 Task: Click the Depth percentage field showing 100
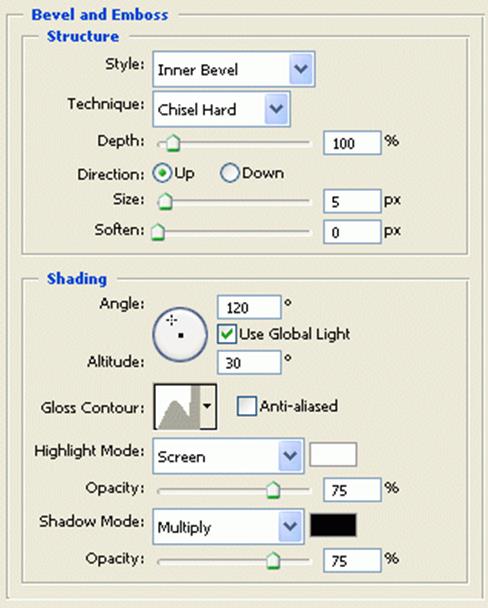tap(352, 143)
